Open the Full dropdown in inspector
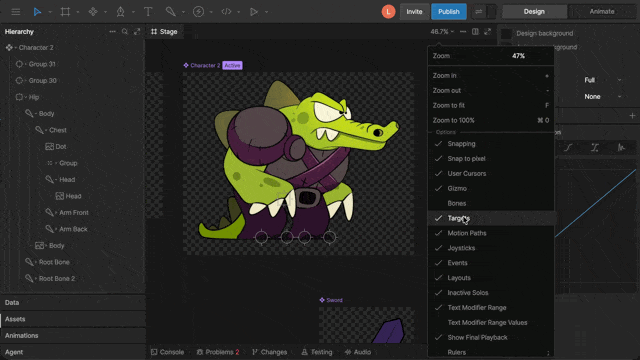640x360 pixels. pos(602,80)
